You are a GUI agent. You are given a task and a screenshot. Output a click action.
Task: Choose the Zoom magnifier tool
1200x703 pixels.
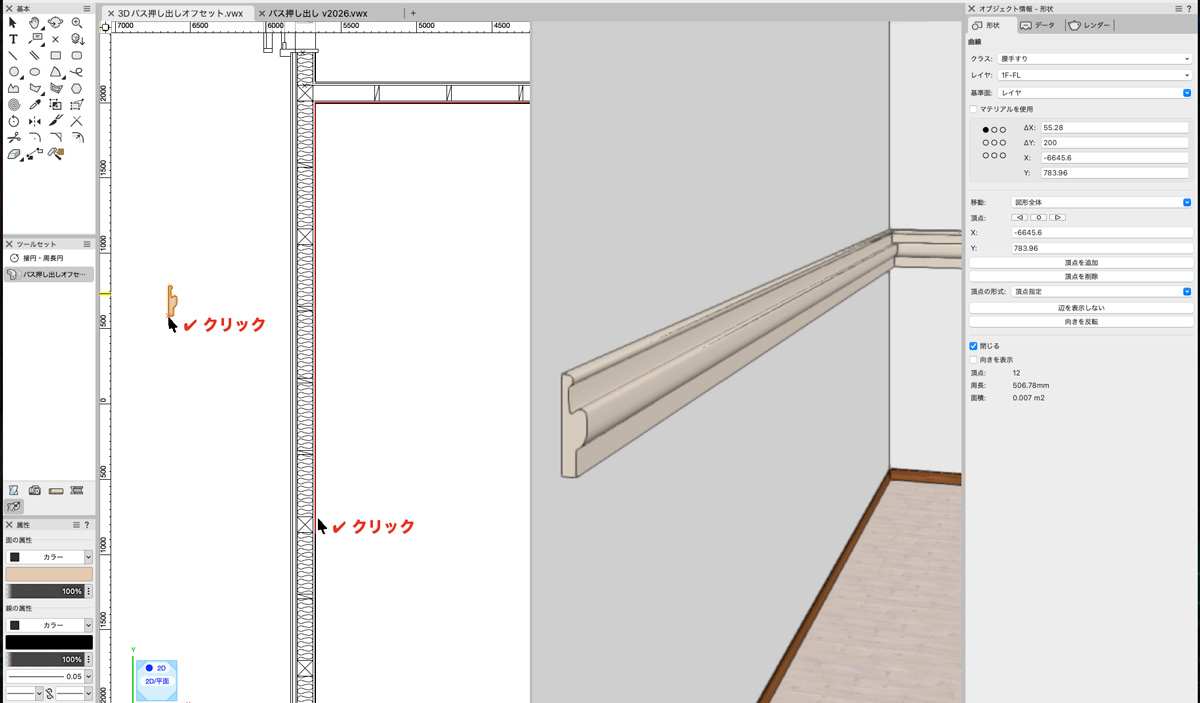tap(77, 23)
